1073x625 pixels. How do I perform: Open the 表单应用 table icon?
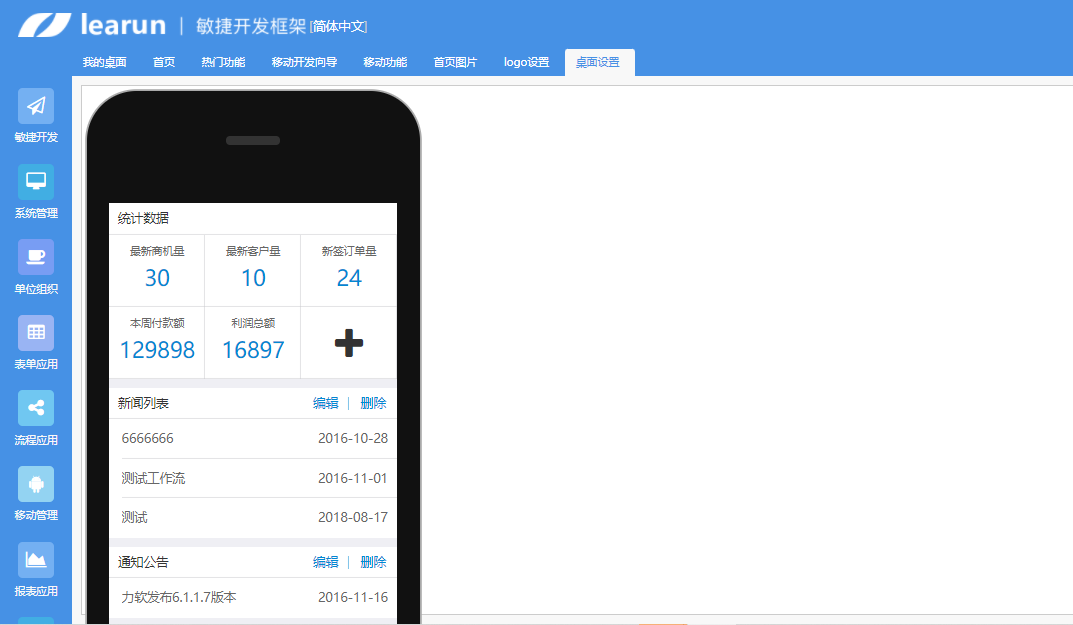[36, 333]
